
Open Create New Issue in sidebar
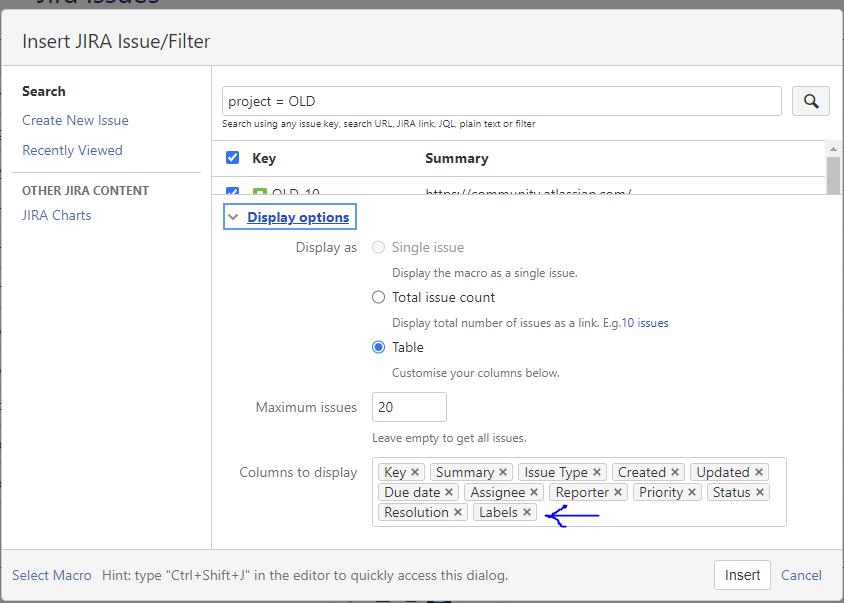pos(75,120)
